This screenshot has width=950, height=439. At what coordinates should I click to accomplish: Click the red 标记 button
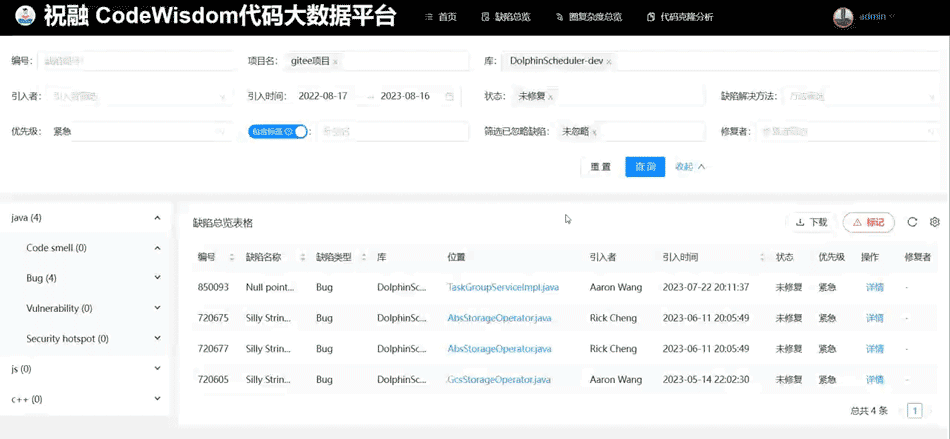(868, 222)
